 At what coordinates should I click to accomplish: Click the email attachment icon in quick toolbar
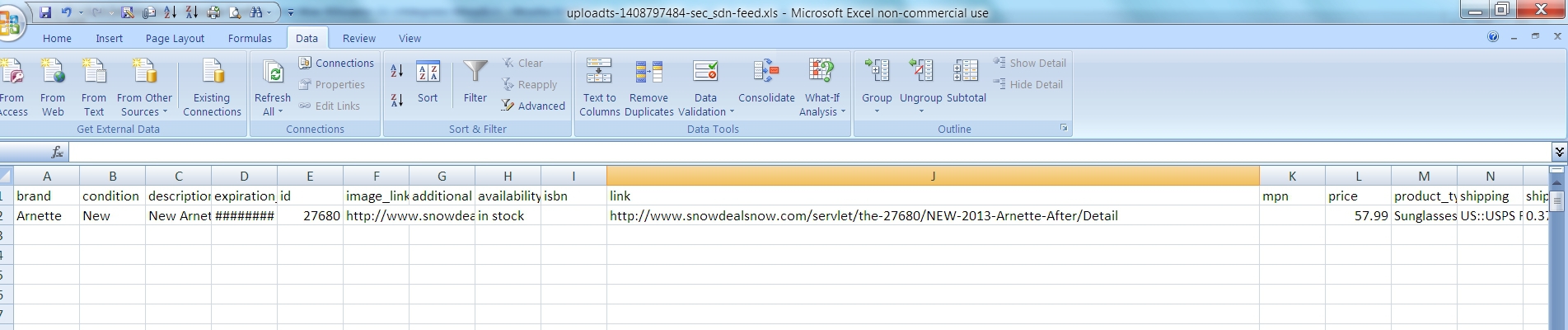point(149,12)
